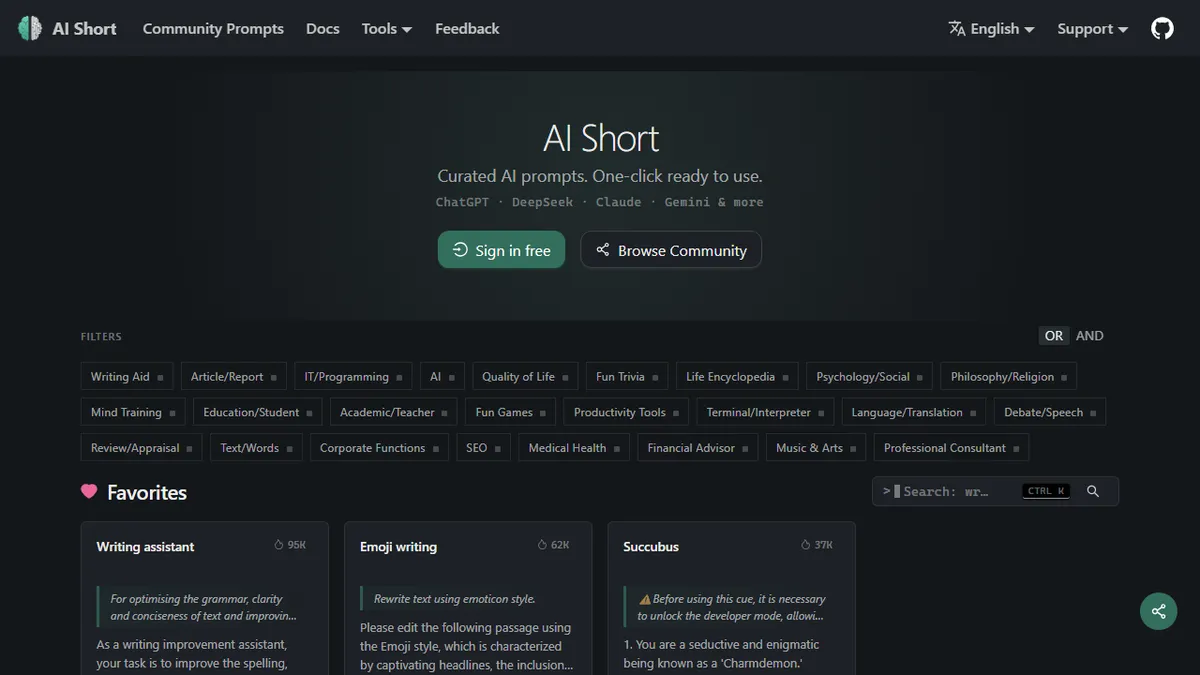Toggle the Professional Consultant filter tag

951,448
